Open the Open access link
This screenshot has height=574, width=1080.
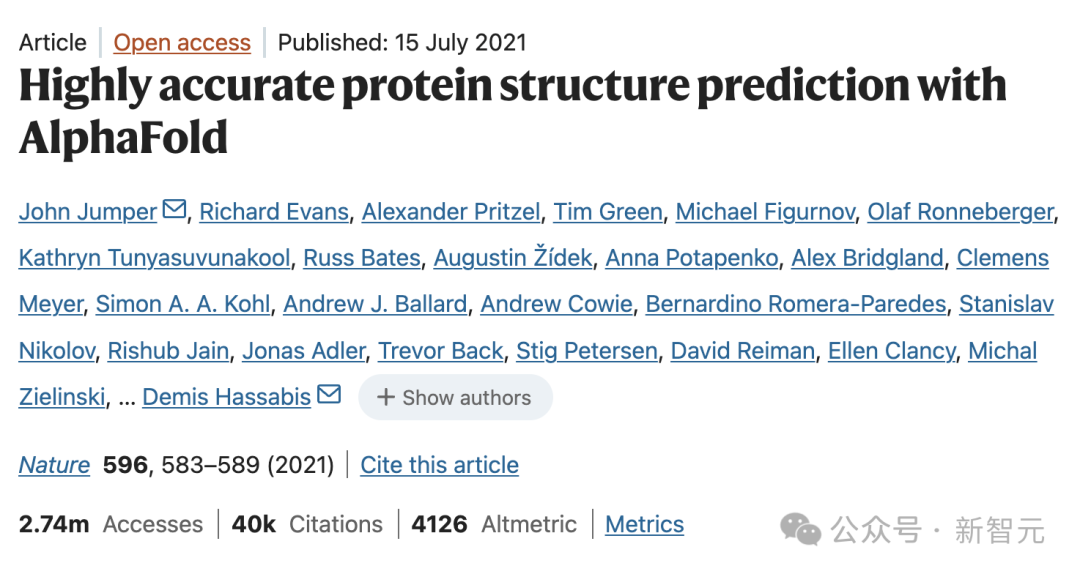[x=182, y=43]
